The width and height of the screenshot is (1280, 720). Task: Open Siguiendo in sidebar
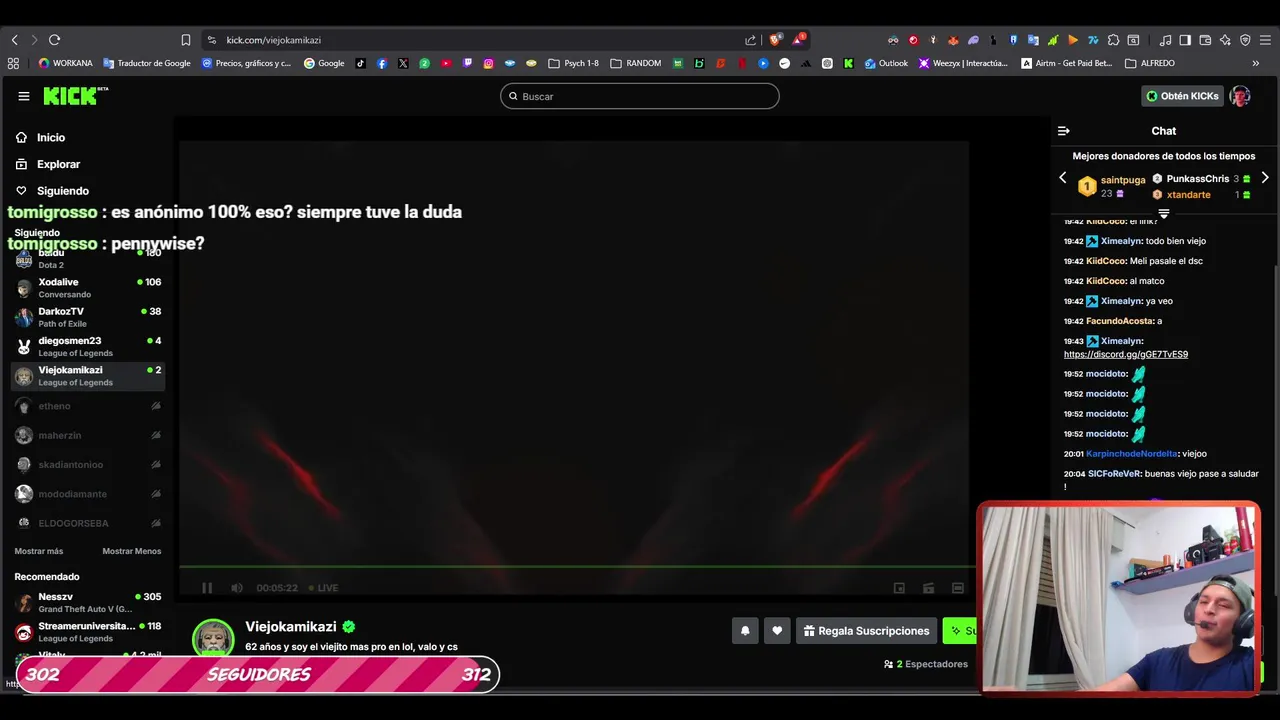(x=63, y=191)
